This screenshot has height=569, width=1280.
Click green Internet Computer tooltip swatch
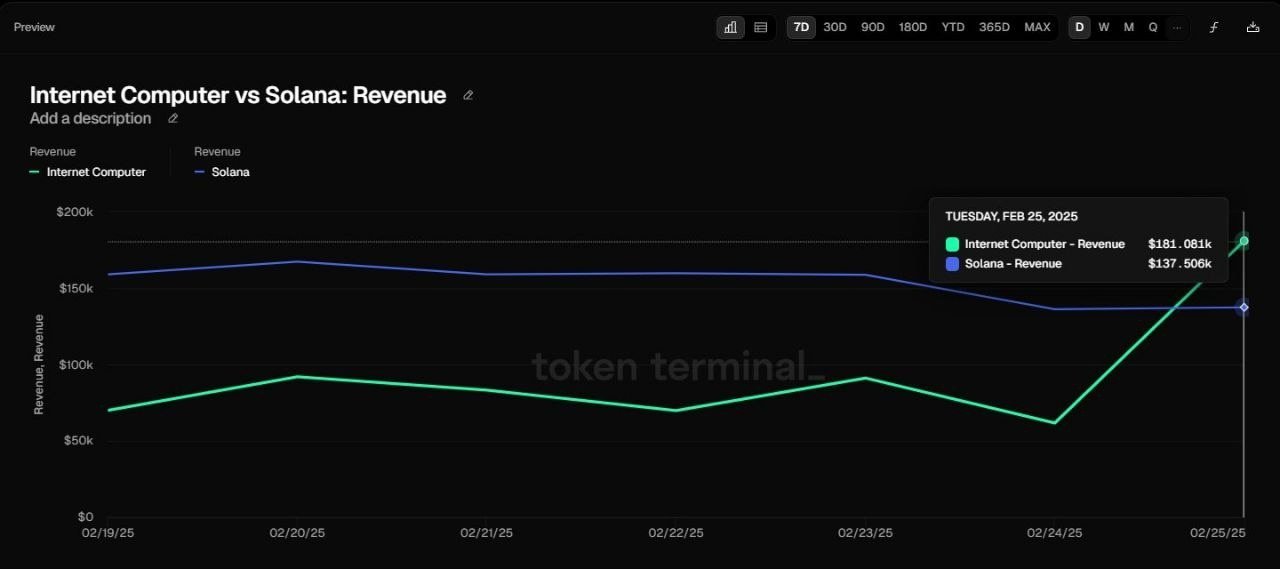[x=952, y=244]
